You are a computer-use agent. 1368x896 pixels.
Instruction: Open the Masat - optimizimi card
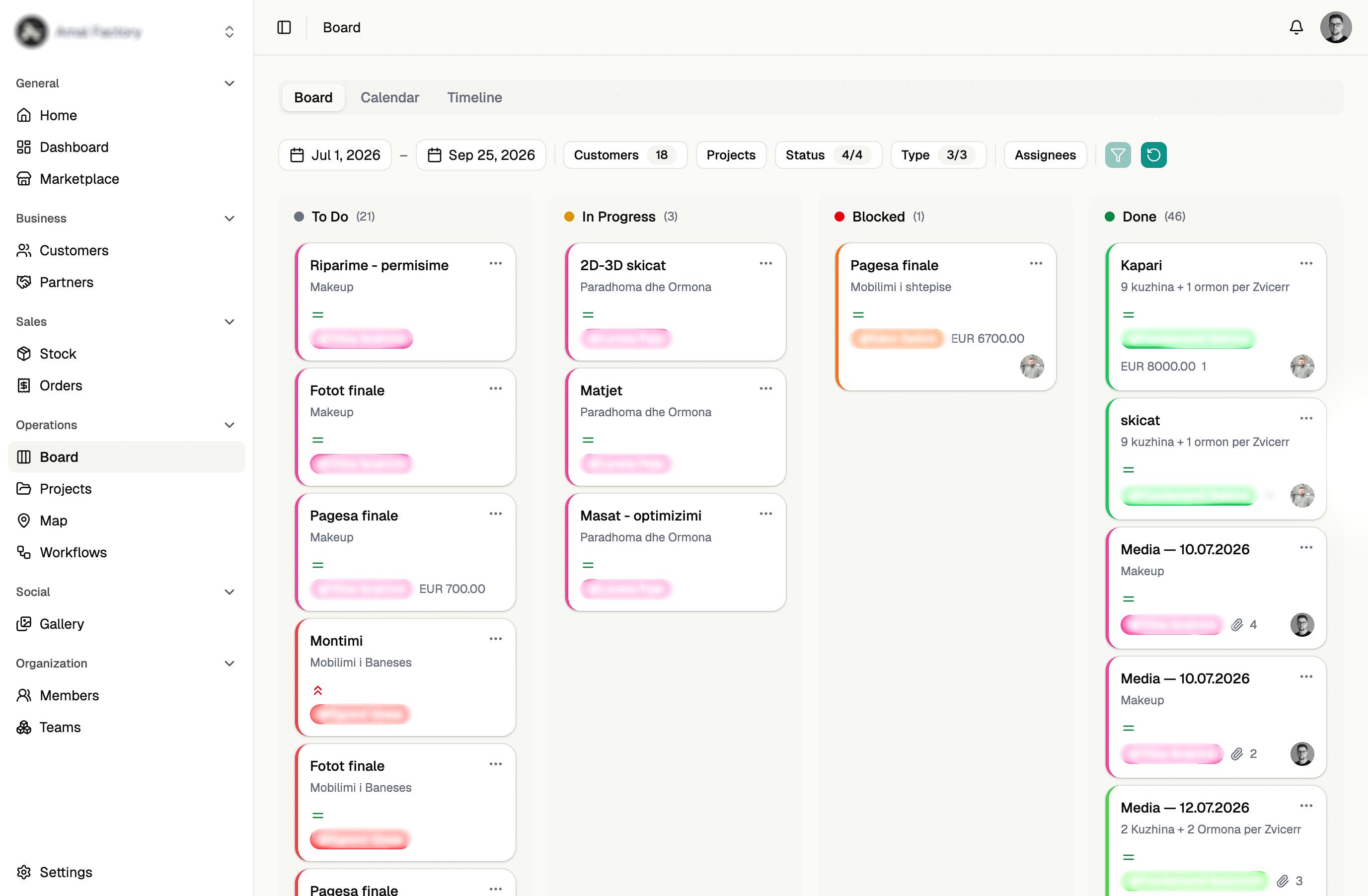tap(676, 552)
